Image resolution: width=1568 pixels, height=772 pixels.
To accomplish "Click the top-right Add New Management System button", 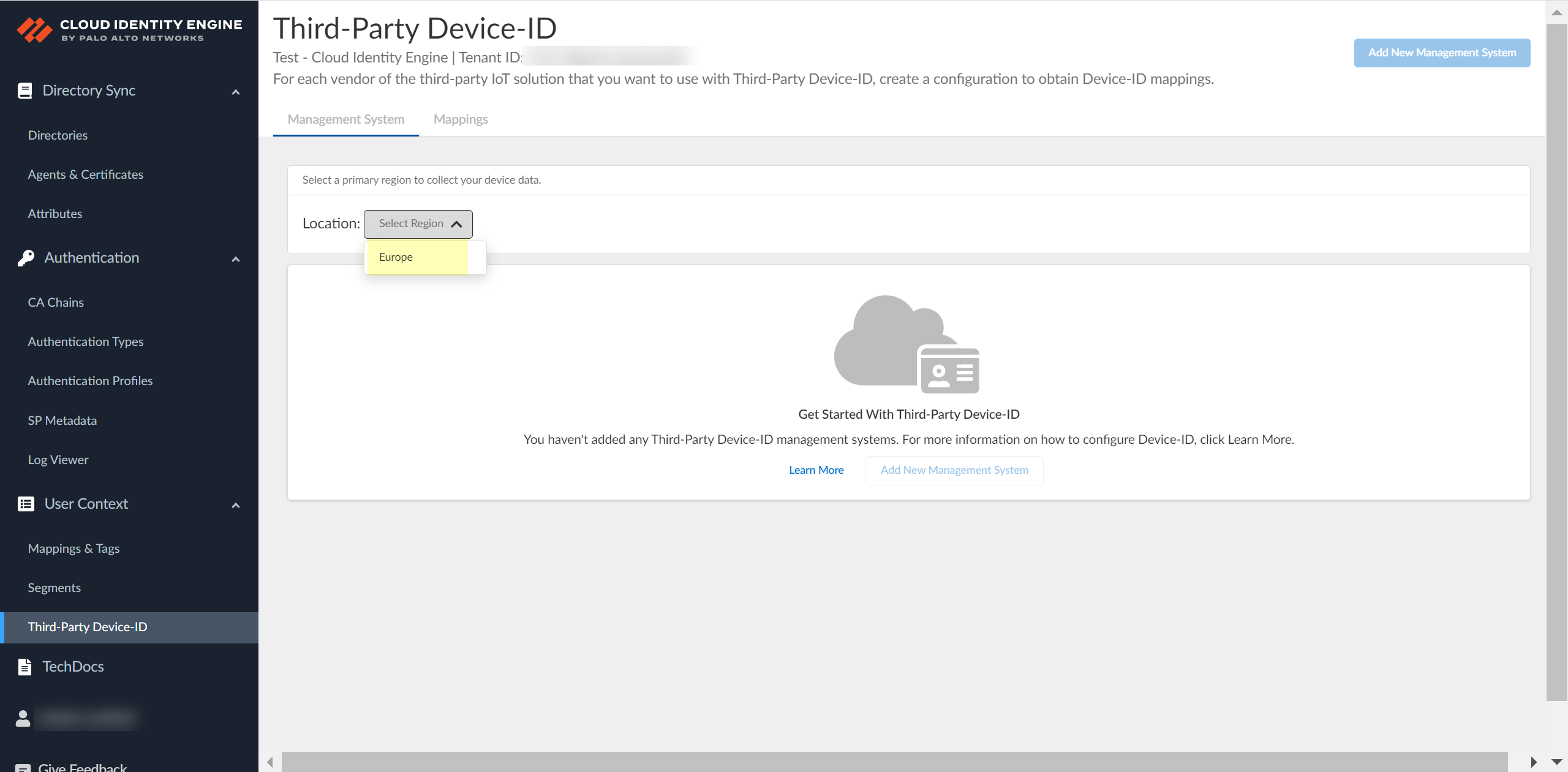I will tap(1441, 53).
